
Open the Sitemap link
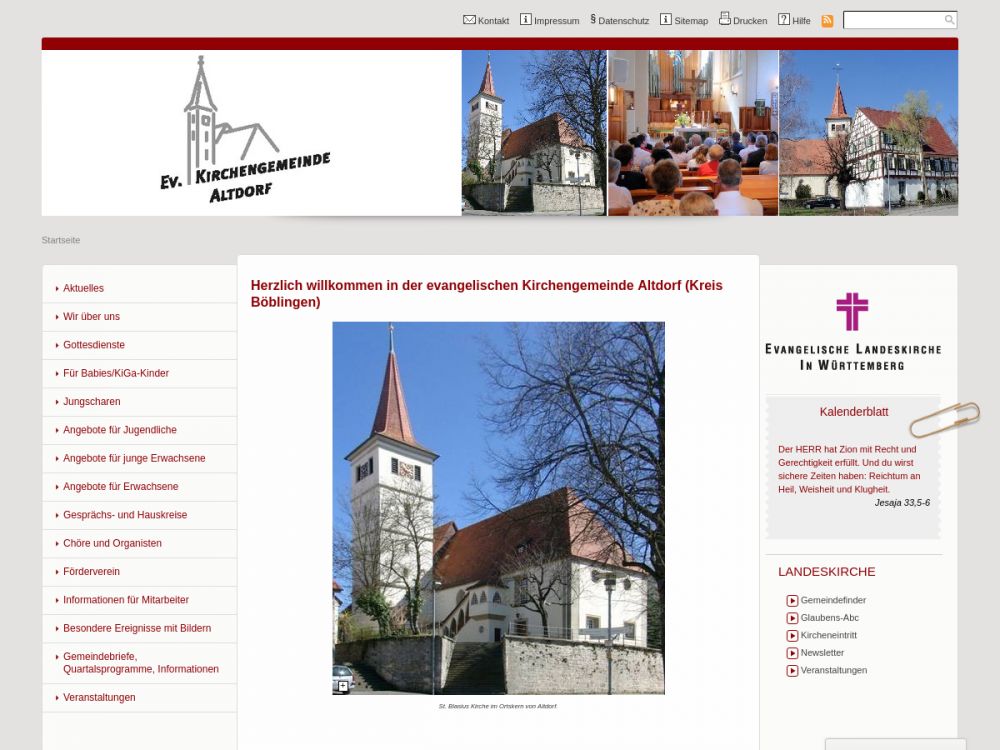coord(690,21)
